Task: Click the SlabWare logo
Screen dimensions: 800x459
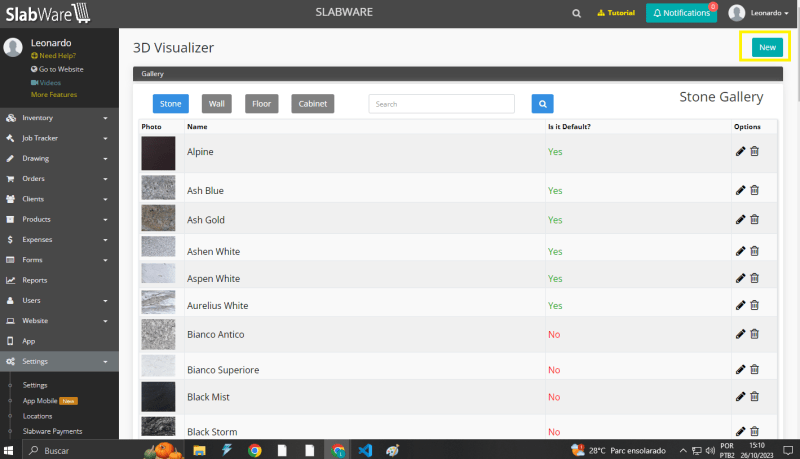Action: (x=48, y=13)
